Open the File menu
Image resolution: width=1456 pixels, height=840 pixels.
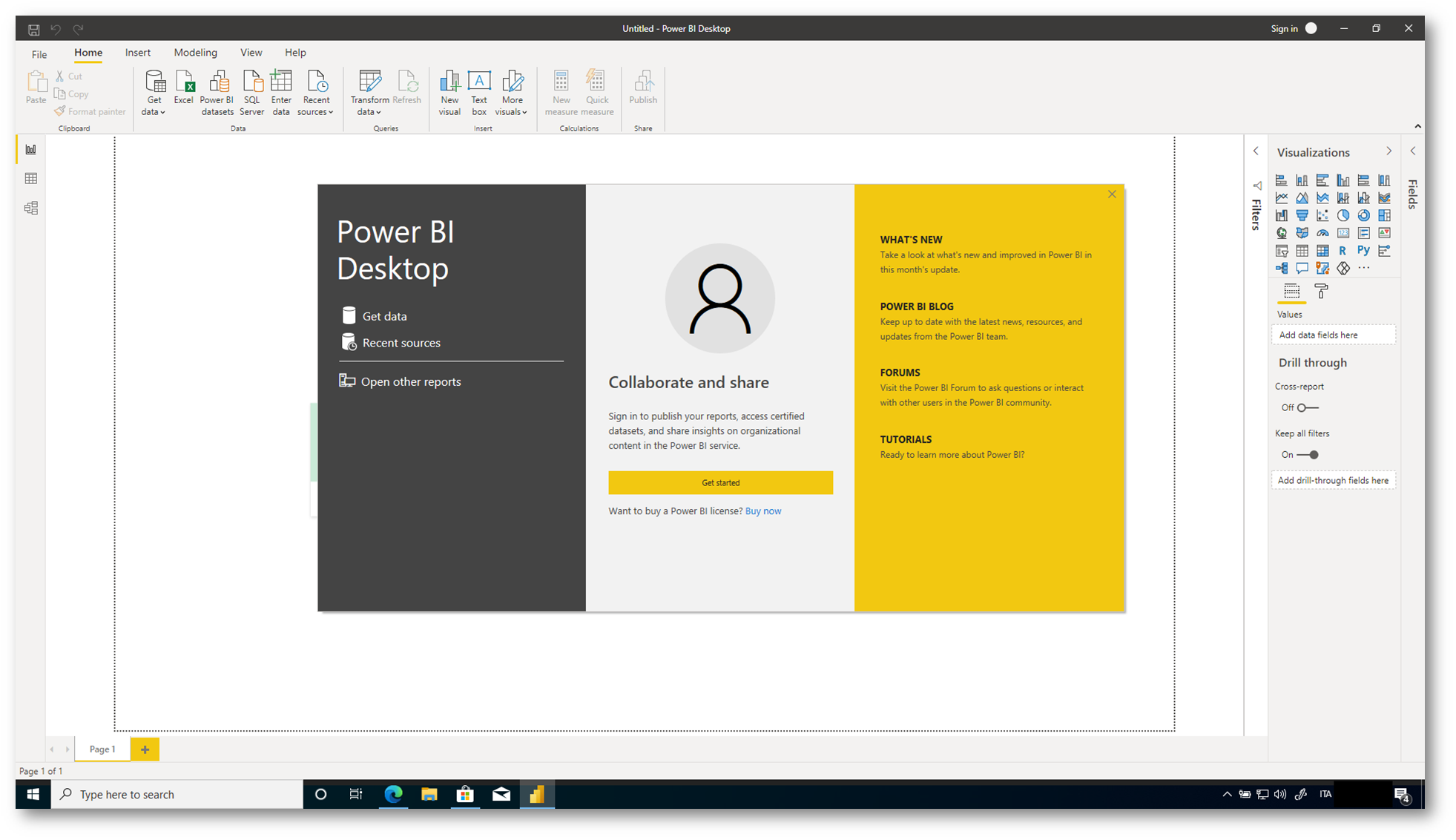pyautogui.click(x=39, y=53)
